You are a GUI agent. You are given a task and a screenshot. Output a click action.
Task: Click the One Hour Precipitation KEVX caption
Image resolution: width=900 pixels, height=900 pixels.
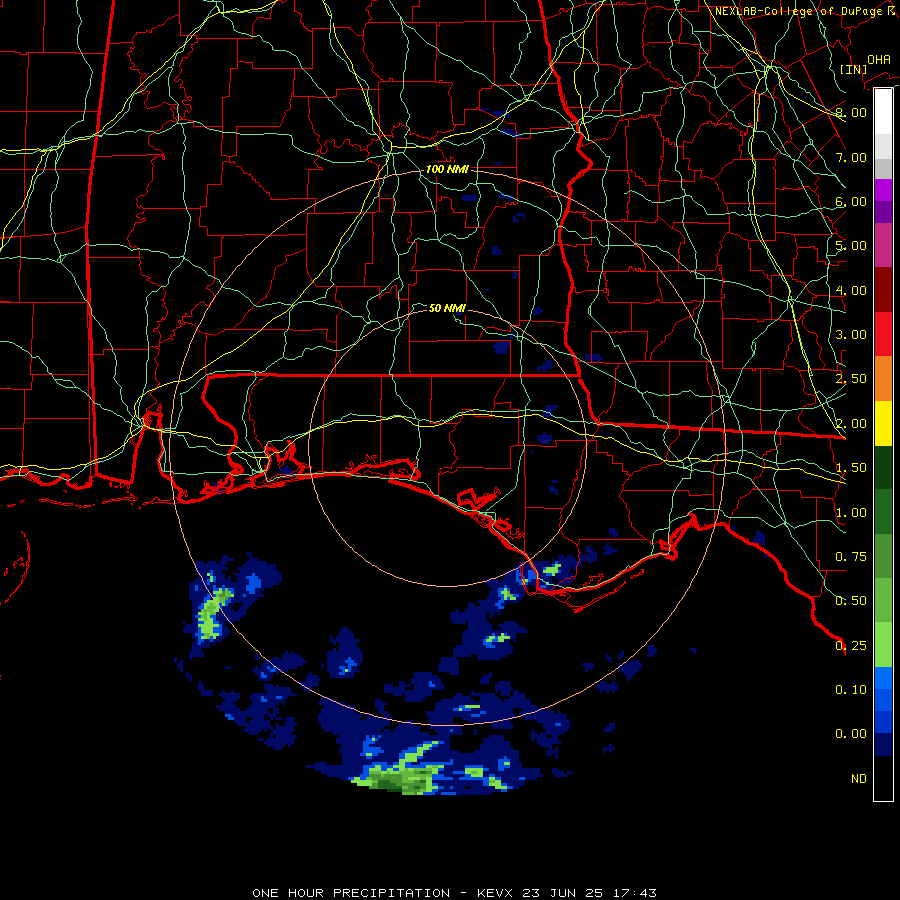(455, 893)
